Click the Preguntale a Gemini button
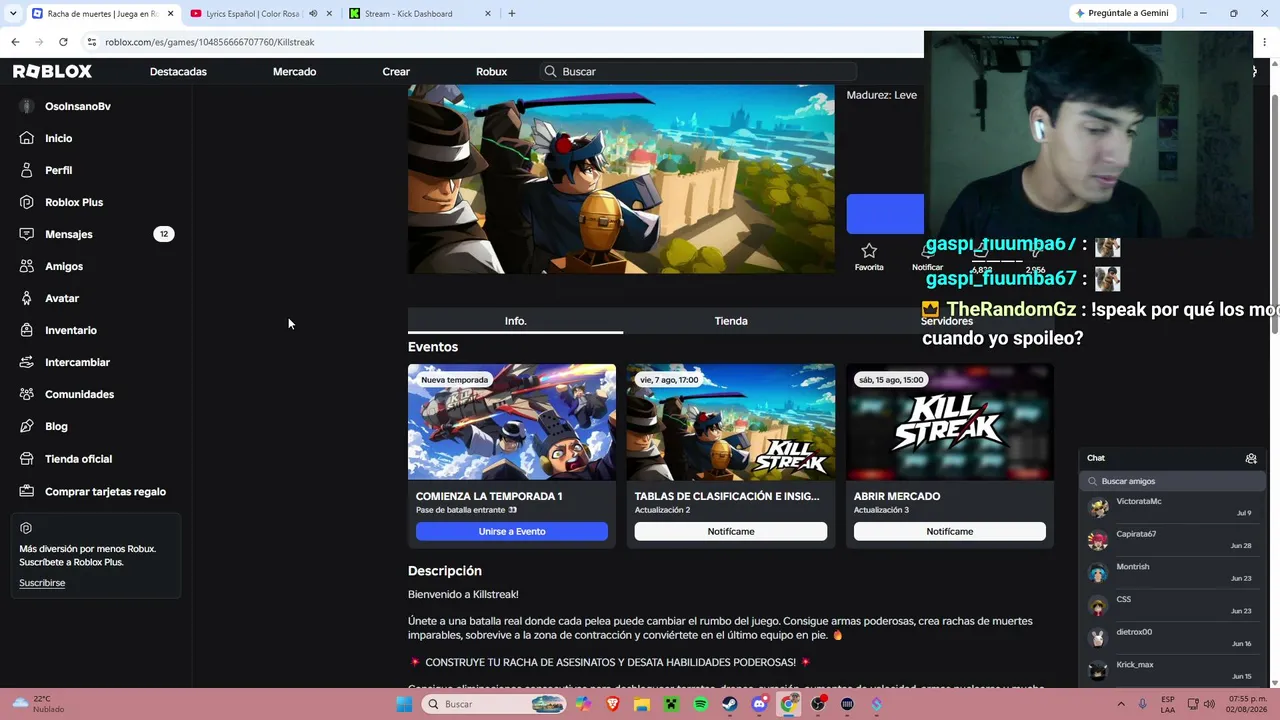The image size is (1280, 720). point(1121,13)
